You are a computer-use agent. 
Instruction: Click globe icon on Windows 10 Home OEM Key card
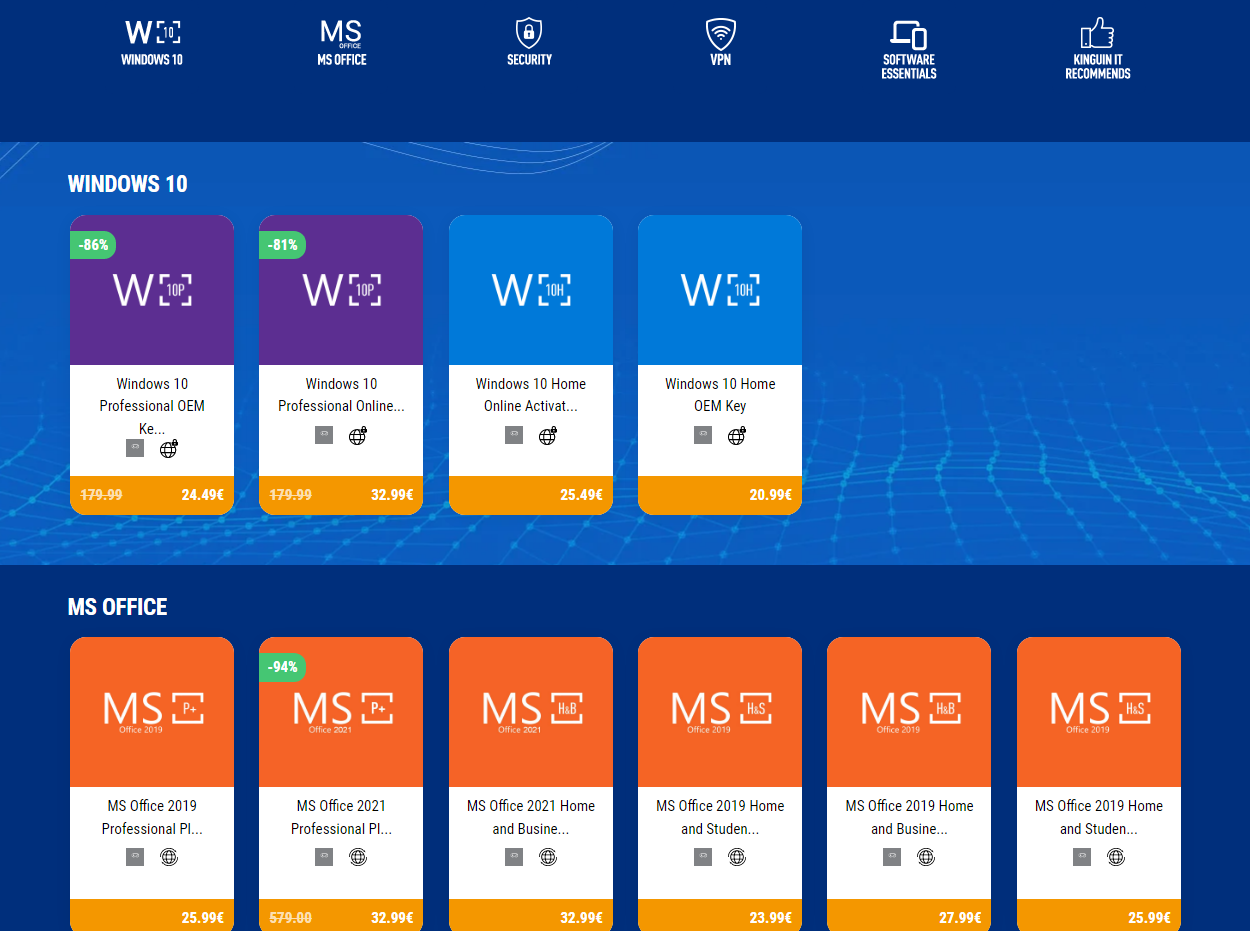[737, 435]
